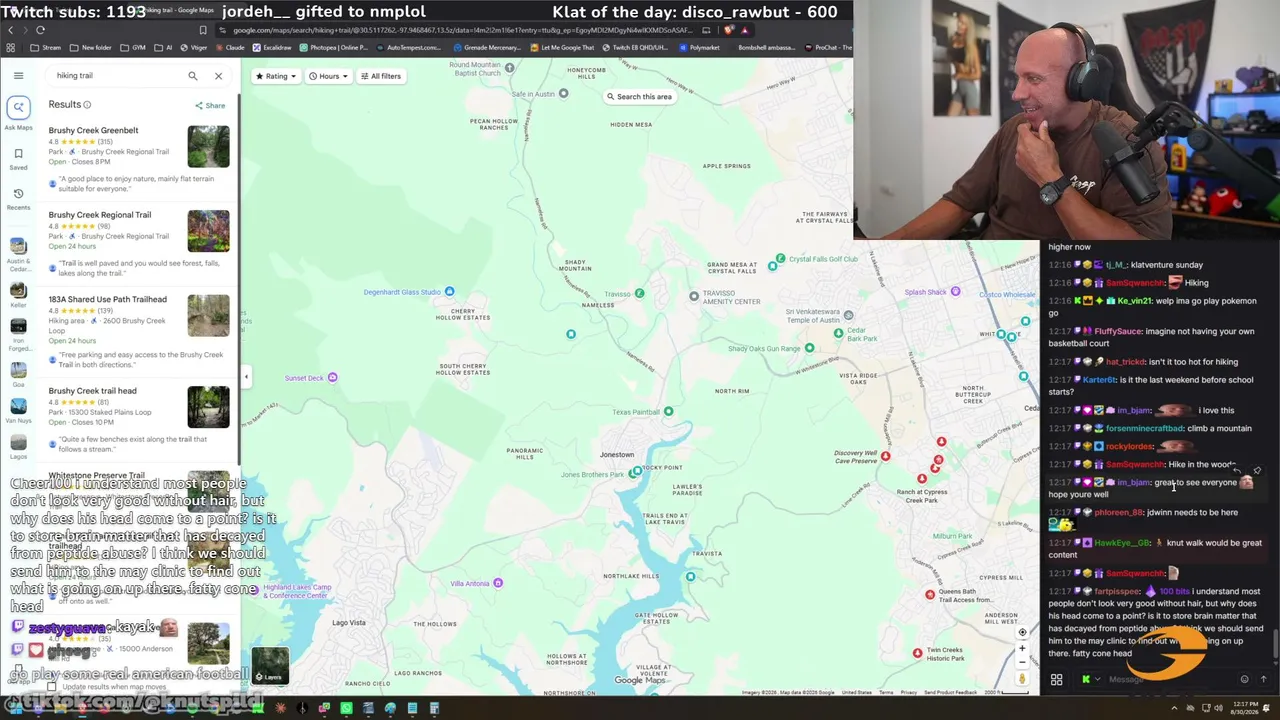Viewport: 1280px width, 720px height.
Task: Collapse the results side panel arrow
Action: (246, 377)
